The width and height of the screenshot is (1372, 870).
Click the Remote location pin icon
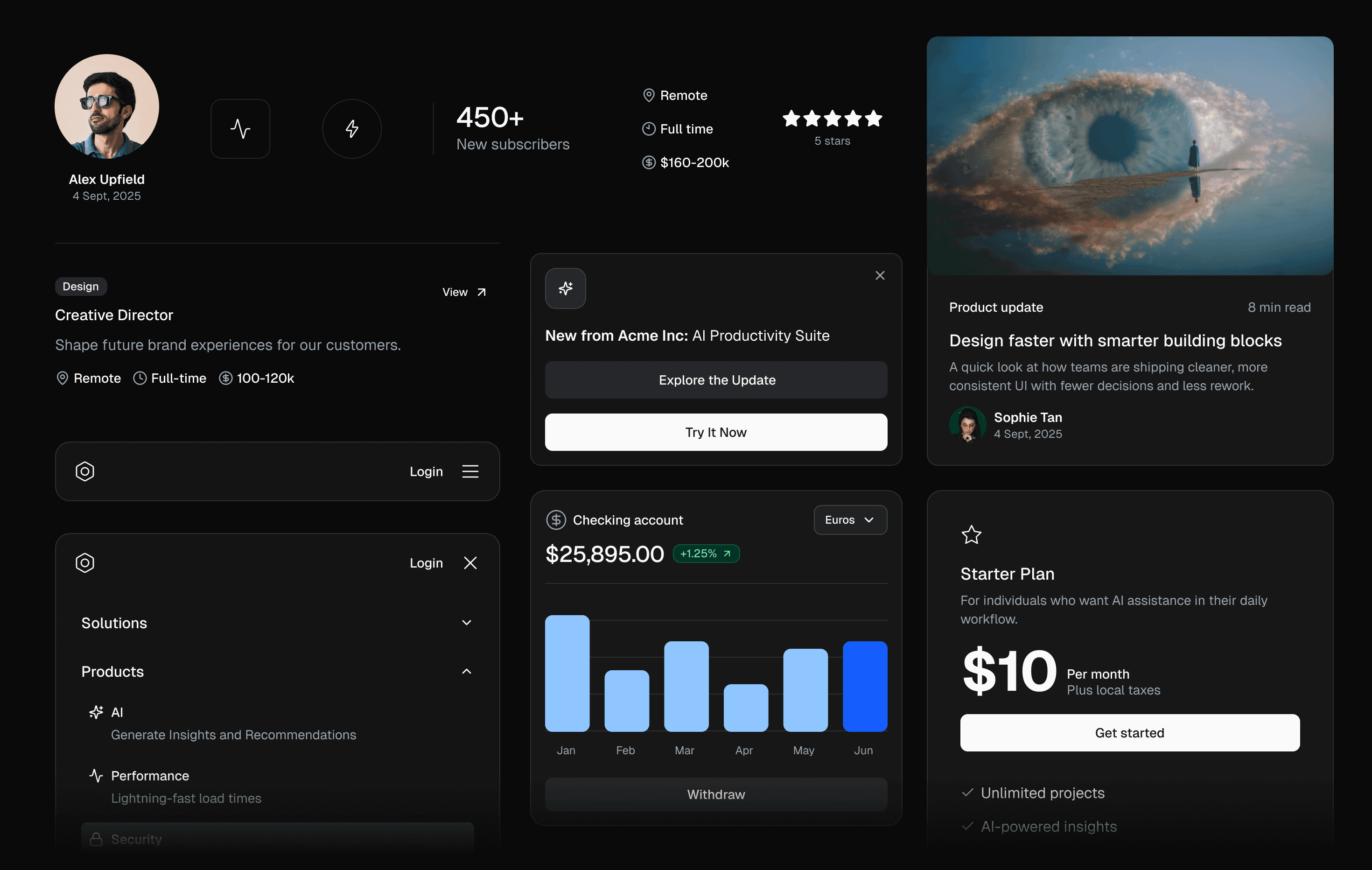(648, 95)
